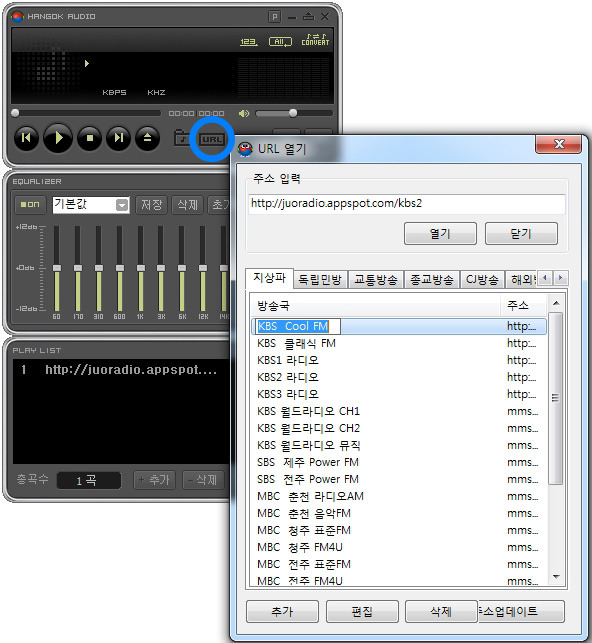Click the station list scroll up arrow

556,303
